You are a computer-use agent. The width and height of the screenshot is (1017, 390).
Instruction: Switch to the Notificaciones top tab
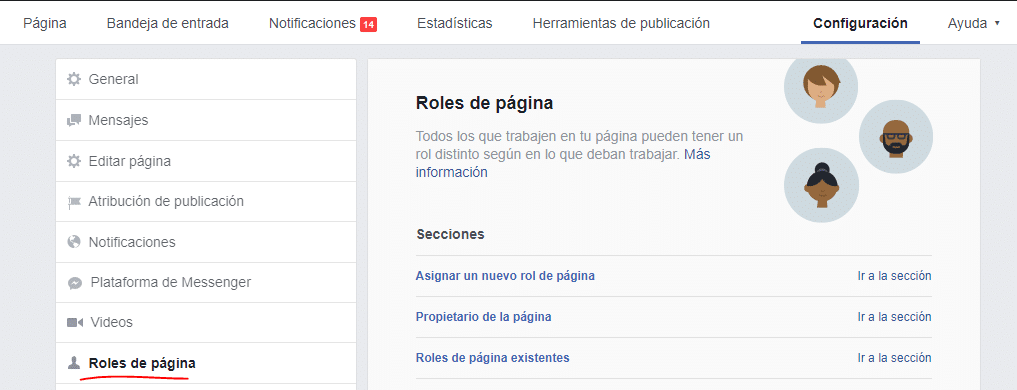(313, 23)
